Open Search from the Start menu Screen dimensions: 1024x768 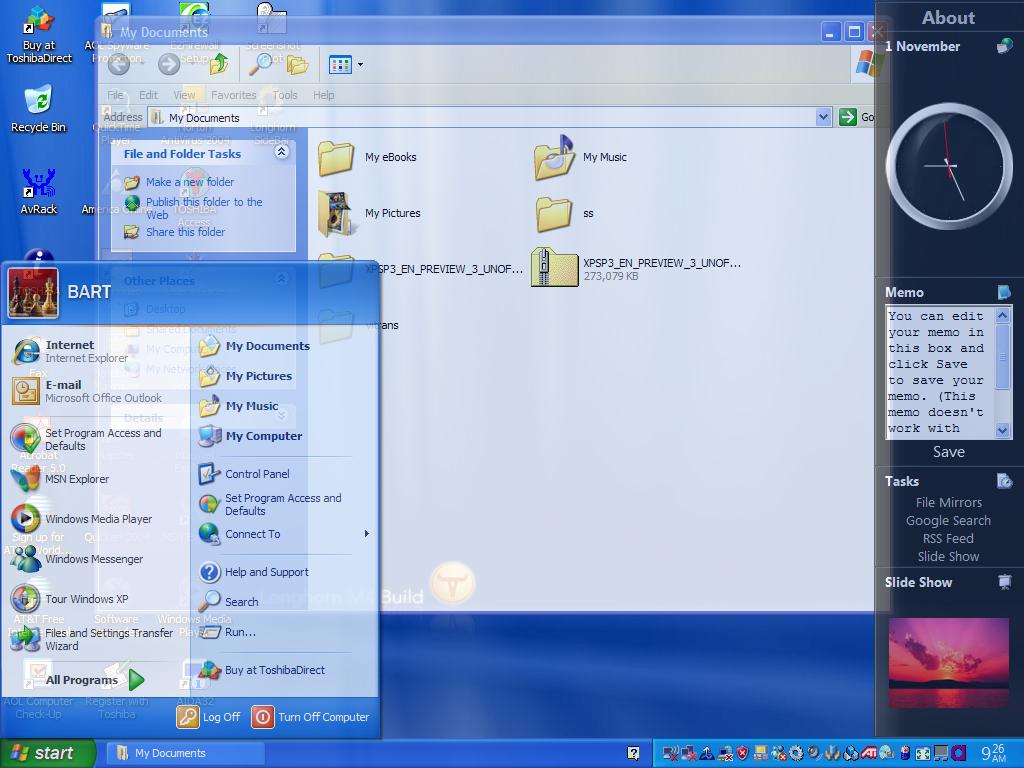[x=229, y=602]
